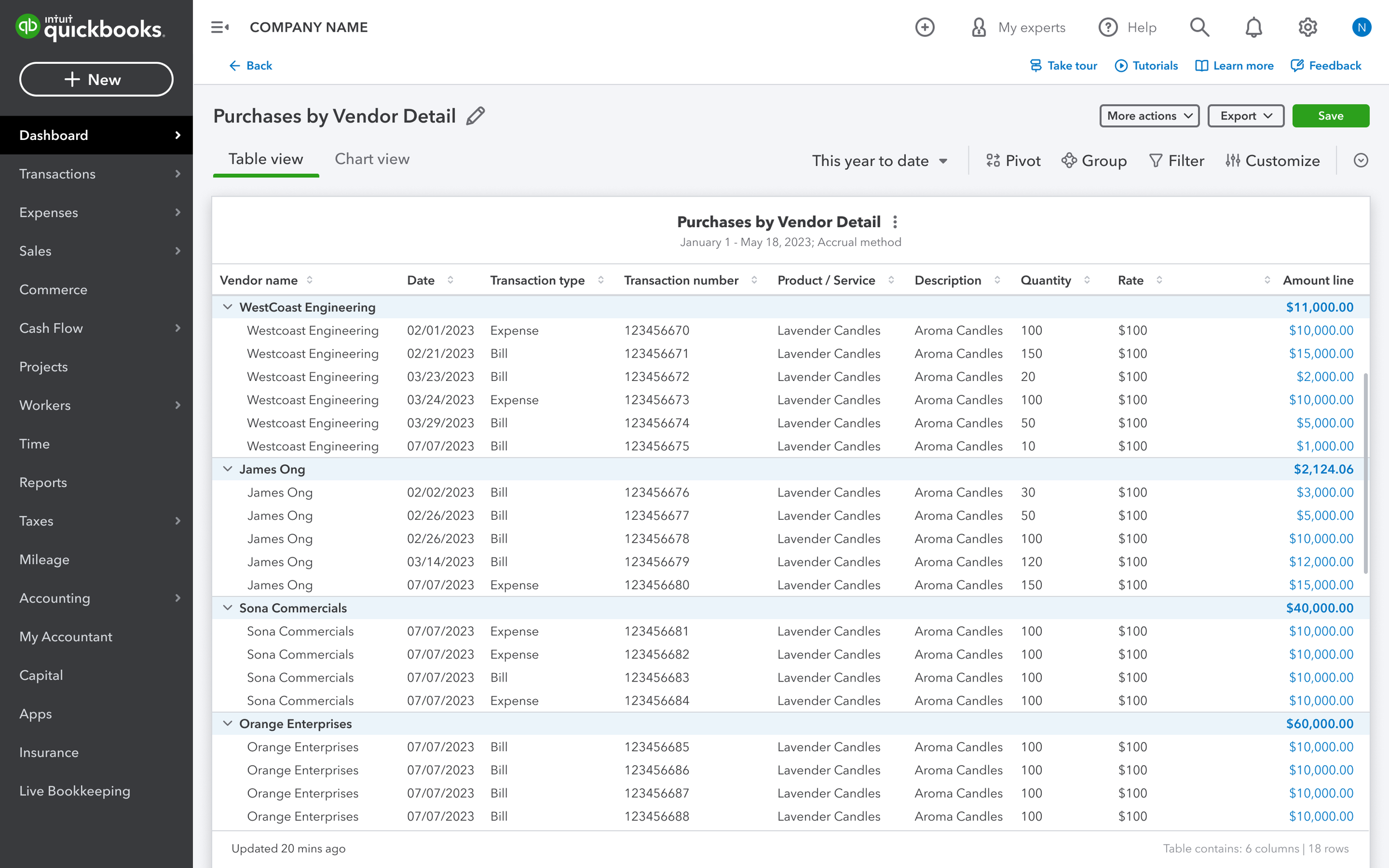Open the Export dropdown
The height and width of the screenshot is (868, 1389).
tap(1246, 116)
